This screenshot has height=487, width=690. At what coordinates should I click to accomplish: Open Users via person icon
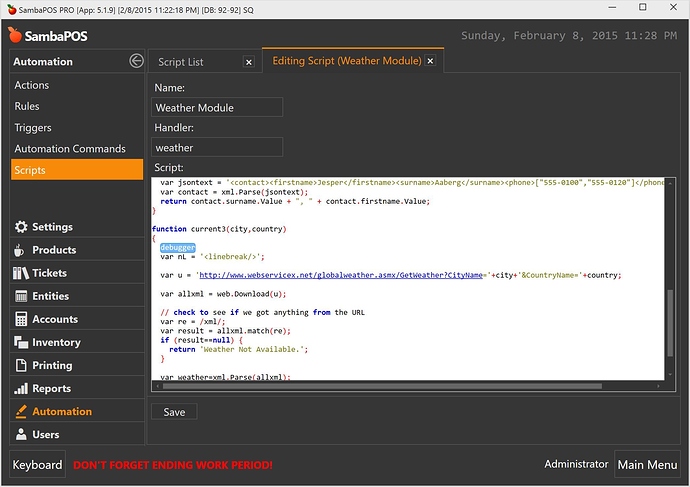click(x=21, y=434)
